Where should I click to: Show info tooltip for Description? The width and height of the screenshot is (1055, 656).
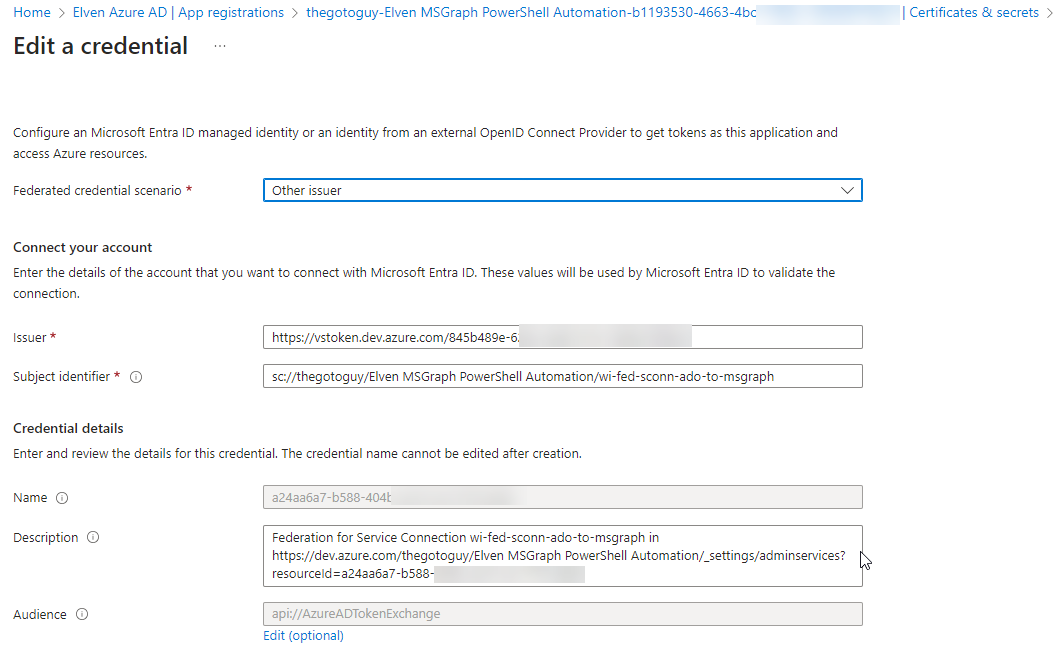pos(93,537)
